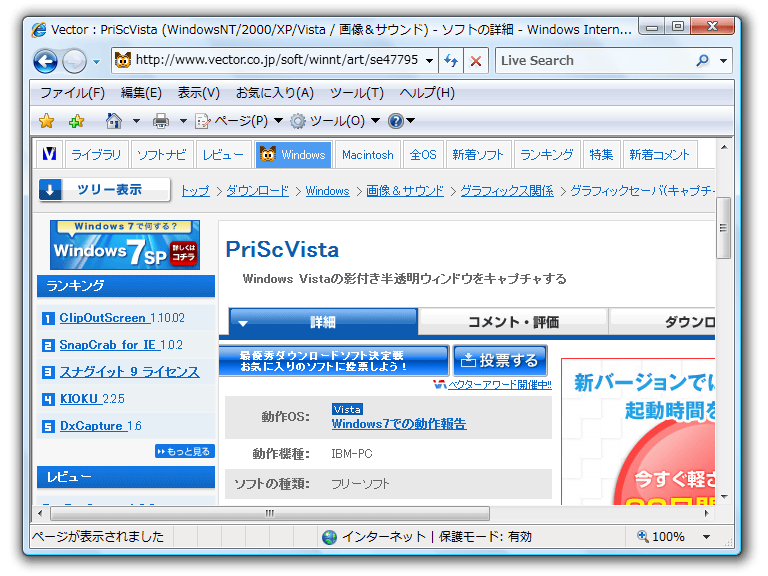This screenshot has height=576, width=768.
Task: Open the 編集(E) menu
Action: pos(141,93)
